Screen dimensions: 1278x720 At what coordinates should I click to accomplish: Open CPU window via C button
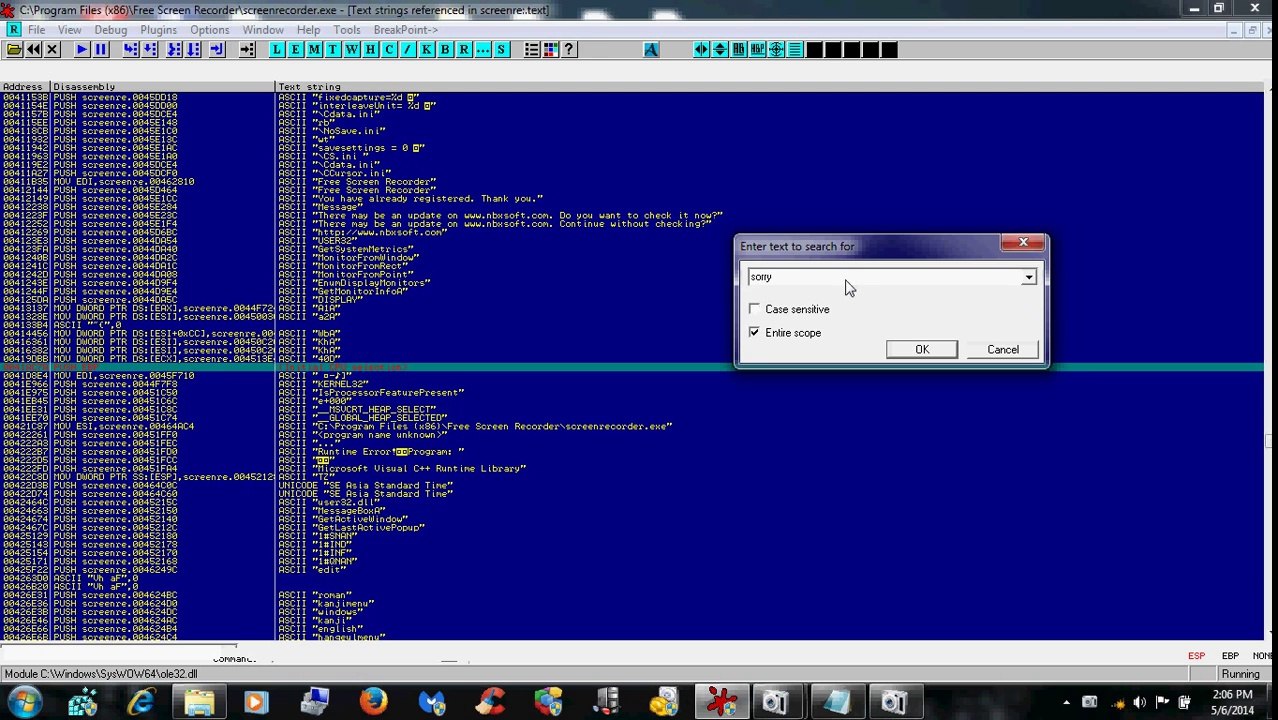(x=389, y=50)
